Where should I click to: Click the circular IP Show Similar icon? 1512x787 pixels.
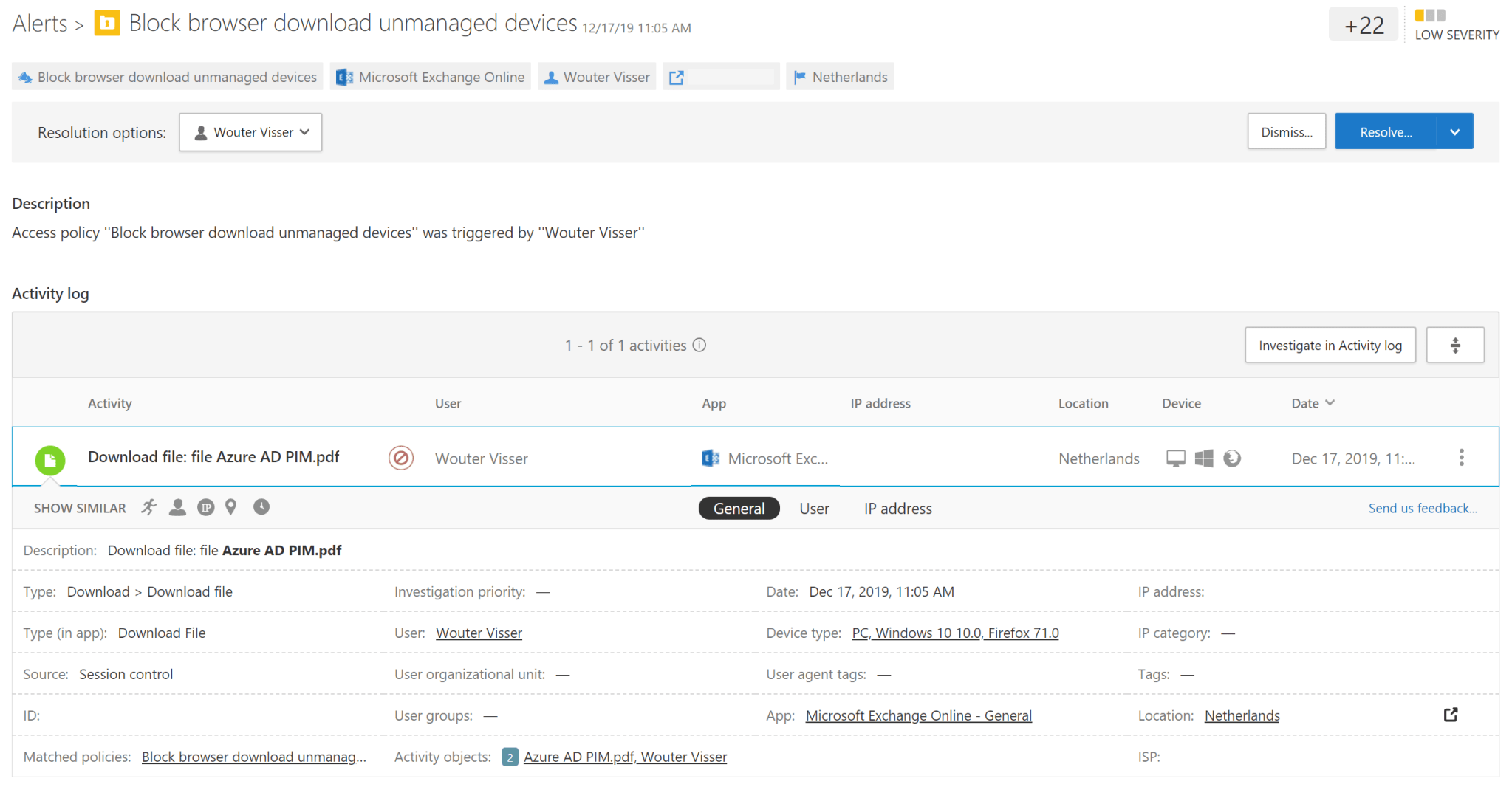click(205, 507)
